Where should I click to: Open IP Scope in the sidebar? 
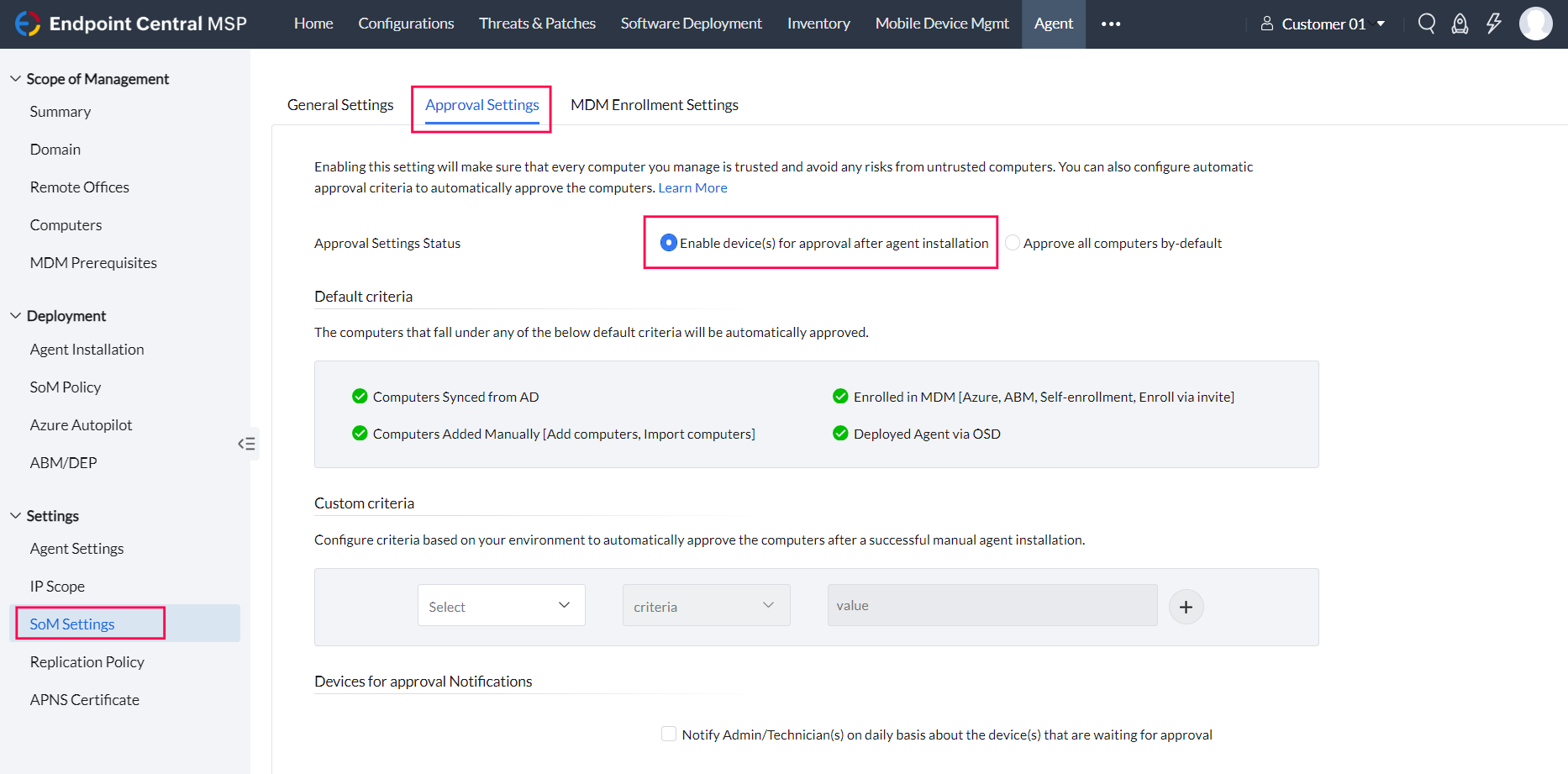coord(57,587)
